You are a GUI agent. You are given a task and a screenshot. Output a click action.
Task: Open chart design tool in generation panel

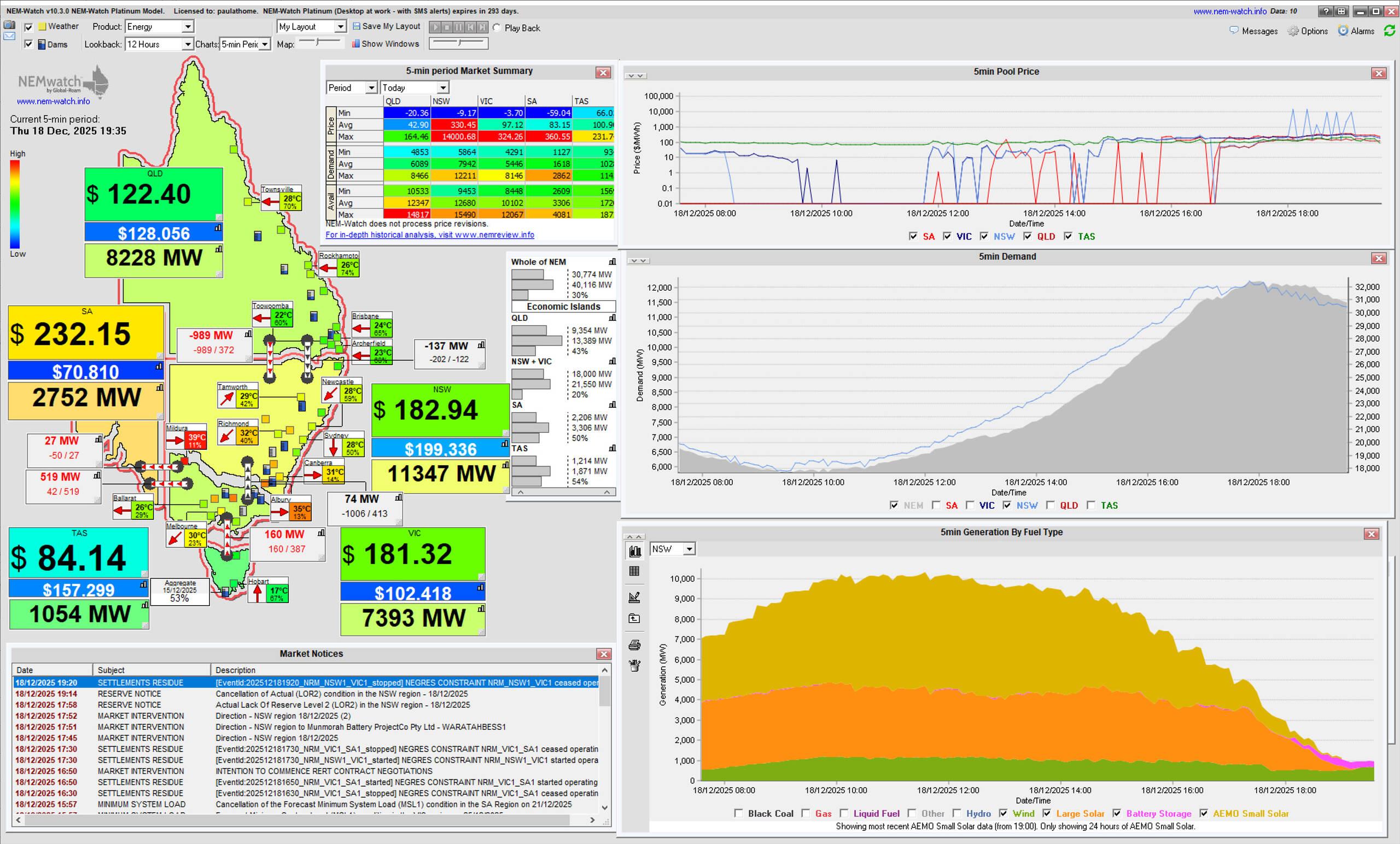pyautogui.click(x=635, y=597)
